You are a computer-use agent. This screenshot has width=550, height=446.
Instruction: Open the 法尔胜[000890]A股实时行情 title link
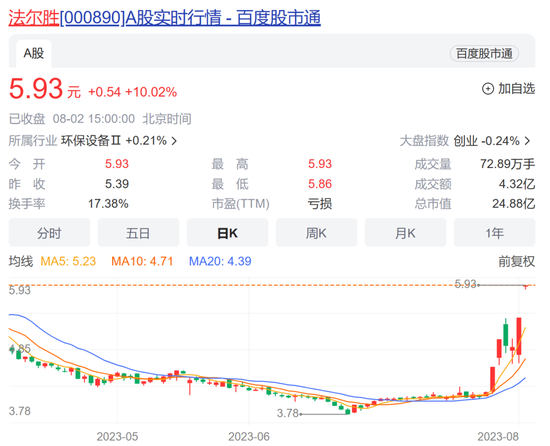(x=165, y=17)
